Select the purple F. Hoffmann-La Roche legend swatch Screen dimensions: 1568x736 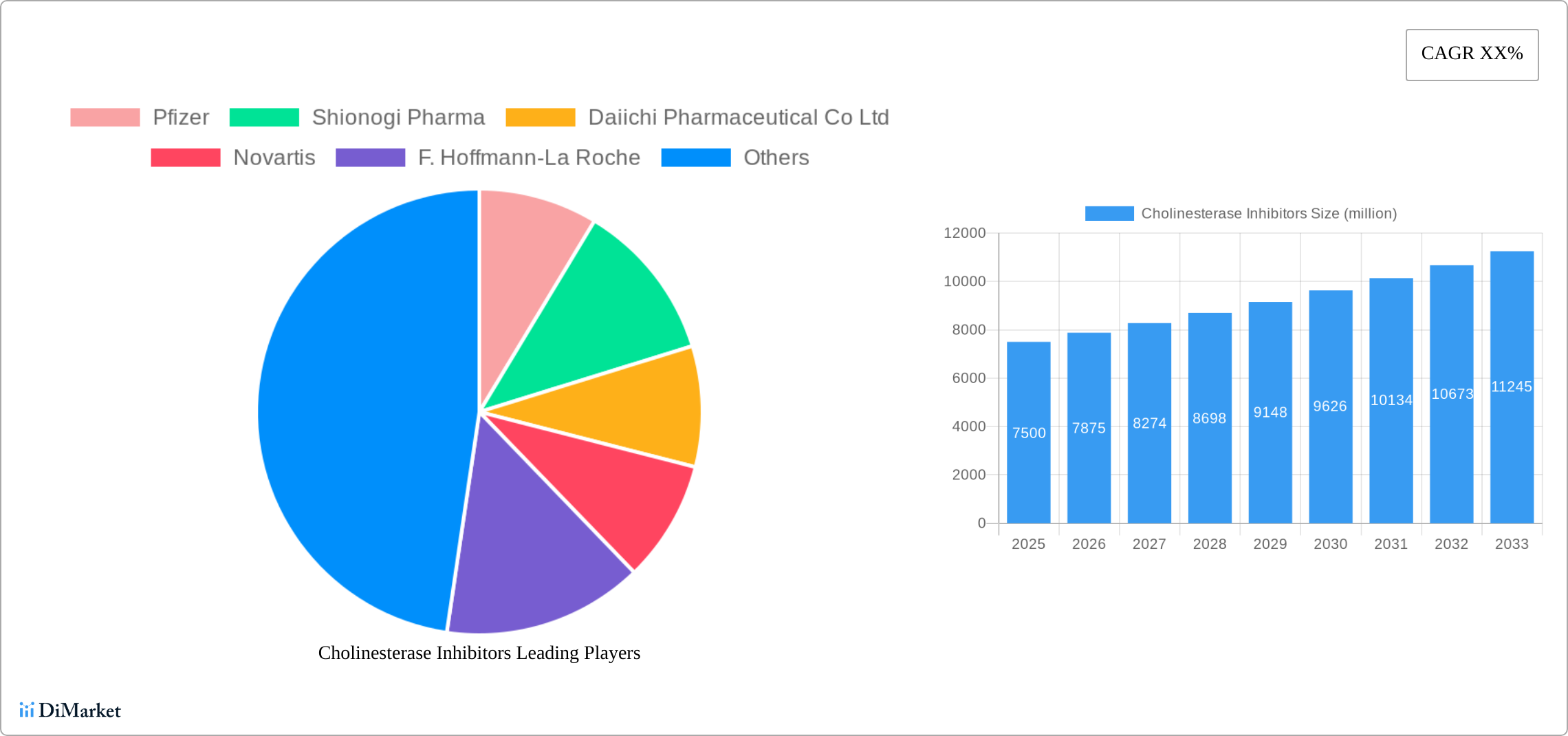[x=371, y=158]
